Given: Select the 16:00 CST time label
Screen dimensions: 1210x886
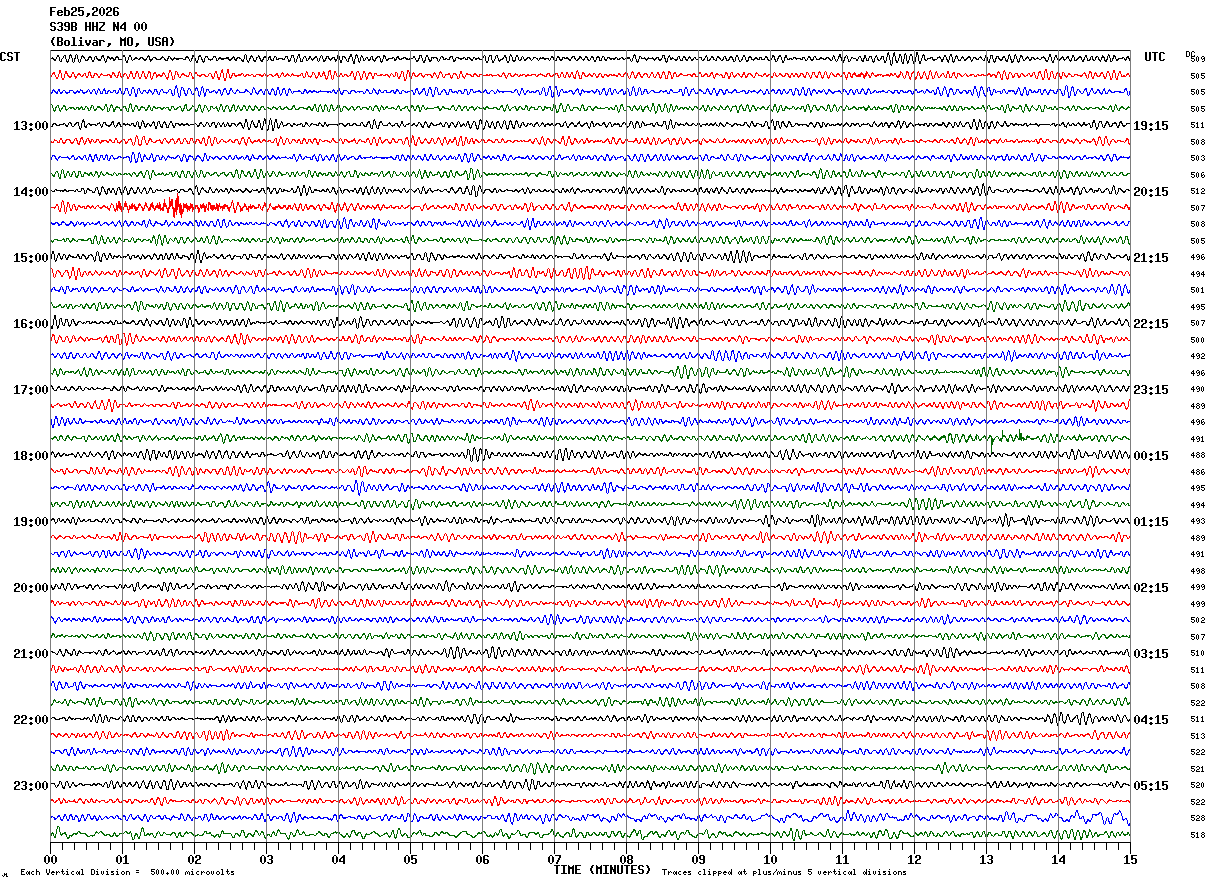Looking at the screenshot, I should click(31, 324).
